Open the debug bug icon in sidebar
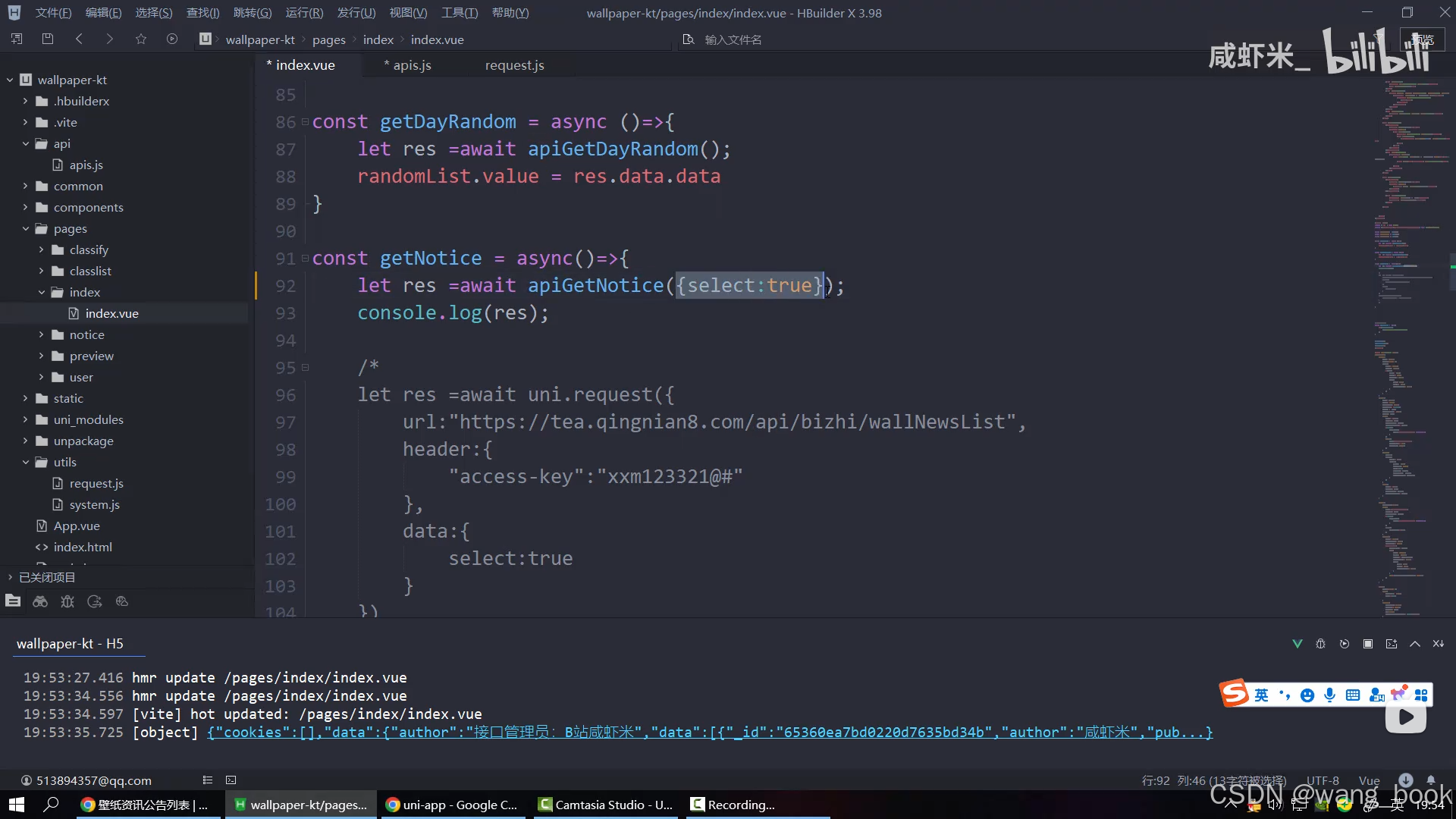The height and width of the screenshot is (819, 1456). (x=67, y=601)
